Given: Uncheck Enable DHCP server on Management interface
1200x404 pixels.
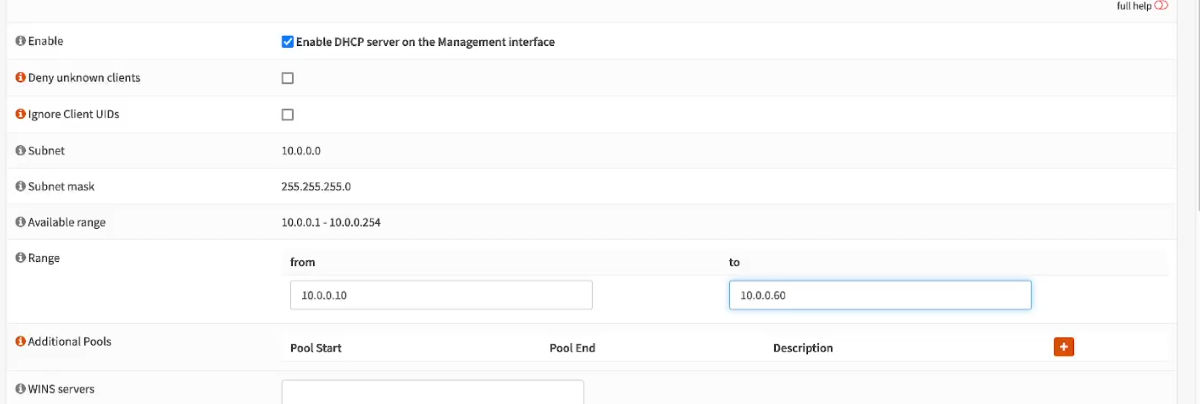Looking at the screenshot, I should (x=288, y=42).
